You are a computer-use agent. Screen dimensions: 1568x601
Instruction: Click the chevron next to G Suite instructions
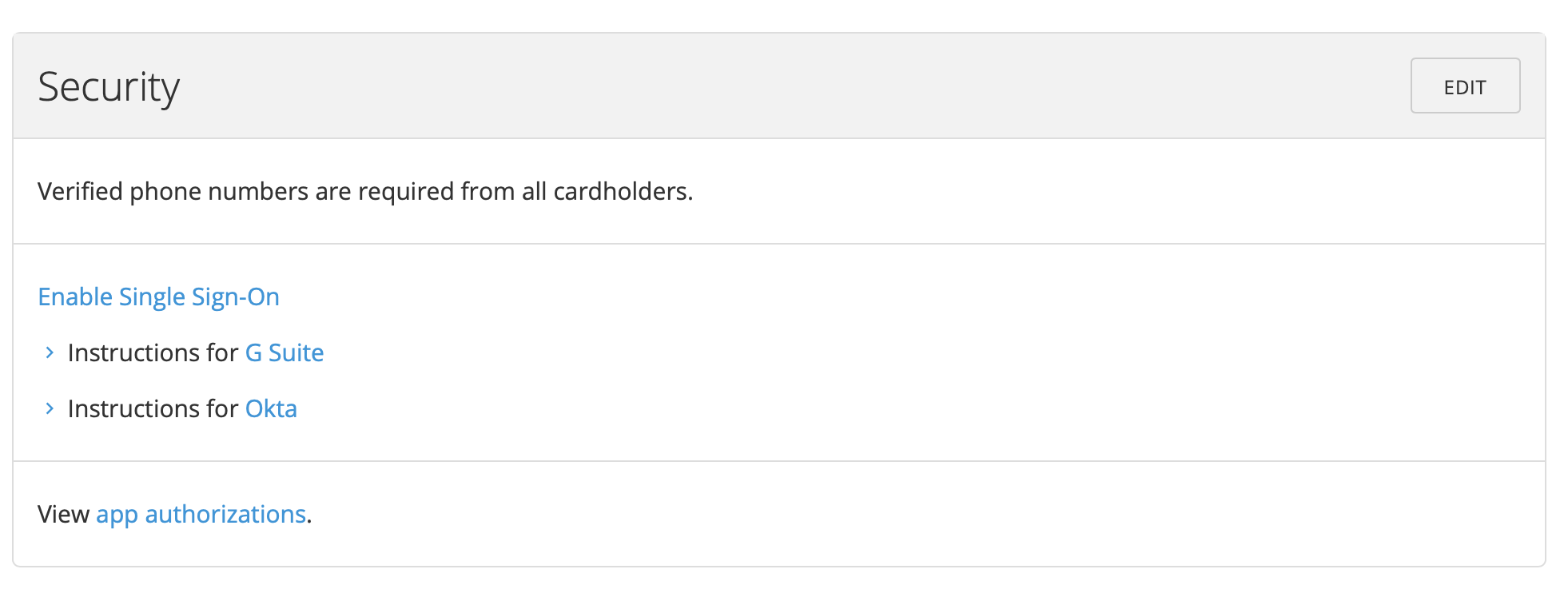coord(48,352)
